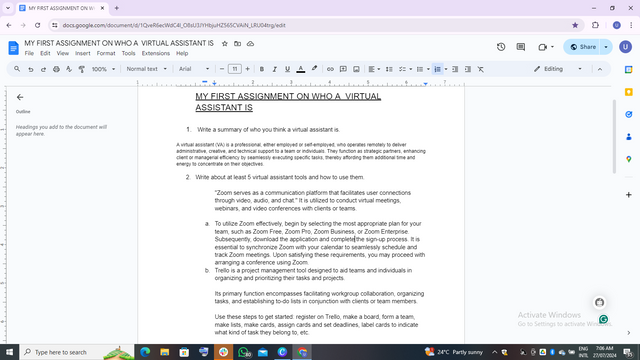Toggle the checklist formatting
The width and height of the screenshot is (640, 360).
[x=402, y=69]
